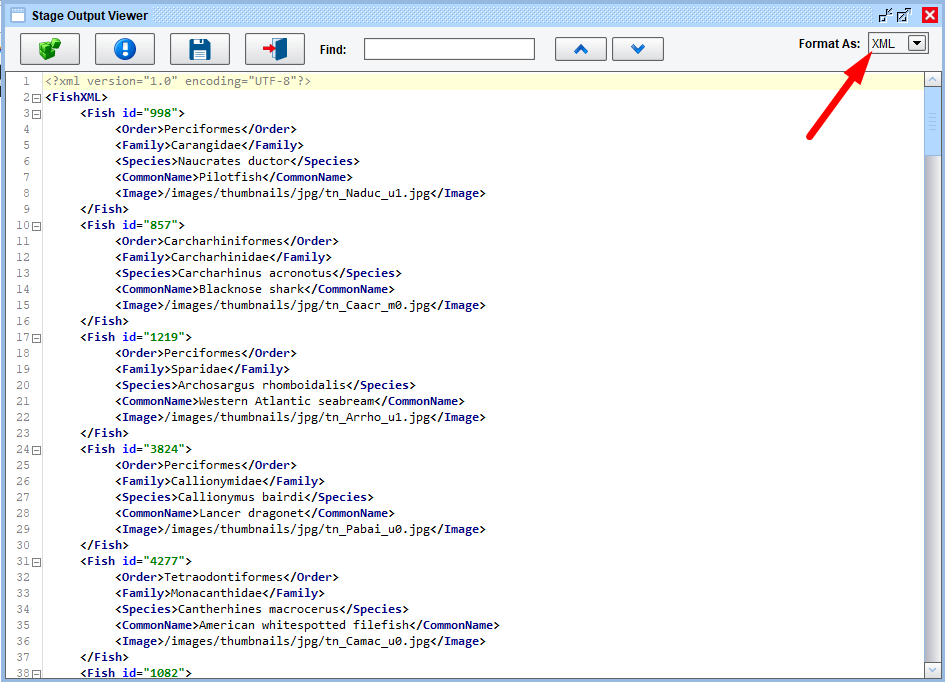The height and width of the screenshot is (682, 945).
Task: Click the tn_Naduc_u1.jpg Image line
Action: [x=300, y=193]
